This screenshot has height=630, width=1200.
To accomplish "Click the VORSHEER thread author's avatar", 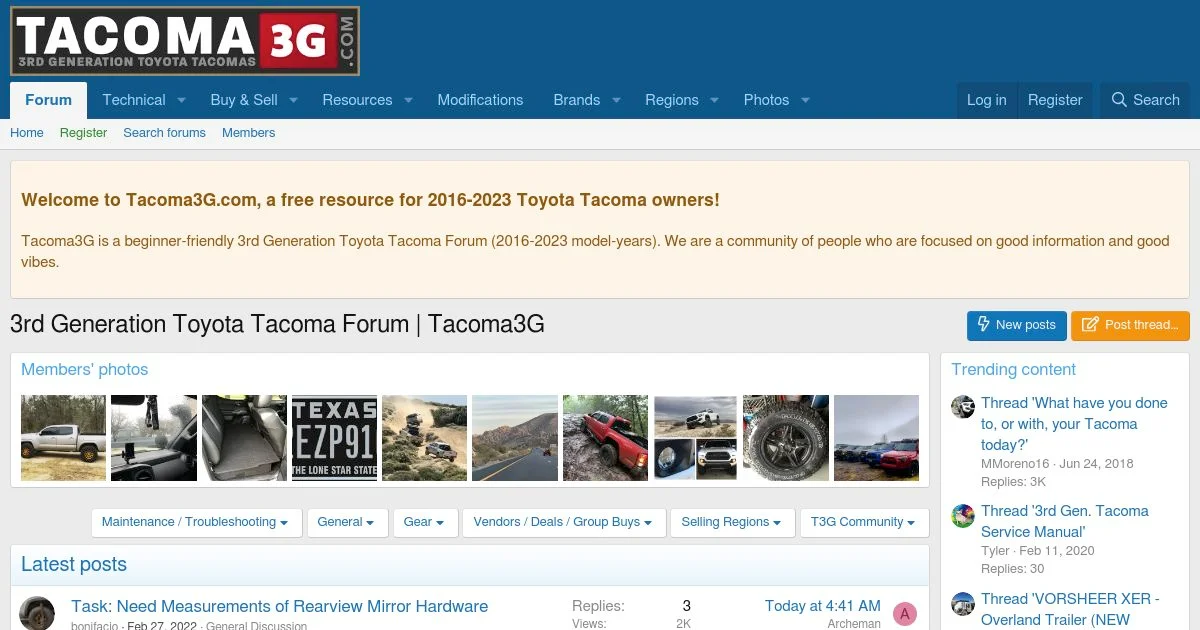I will pos(963,603).
